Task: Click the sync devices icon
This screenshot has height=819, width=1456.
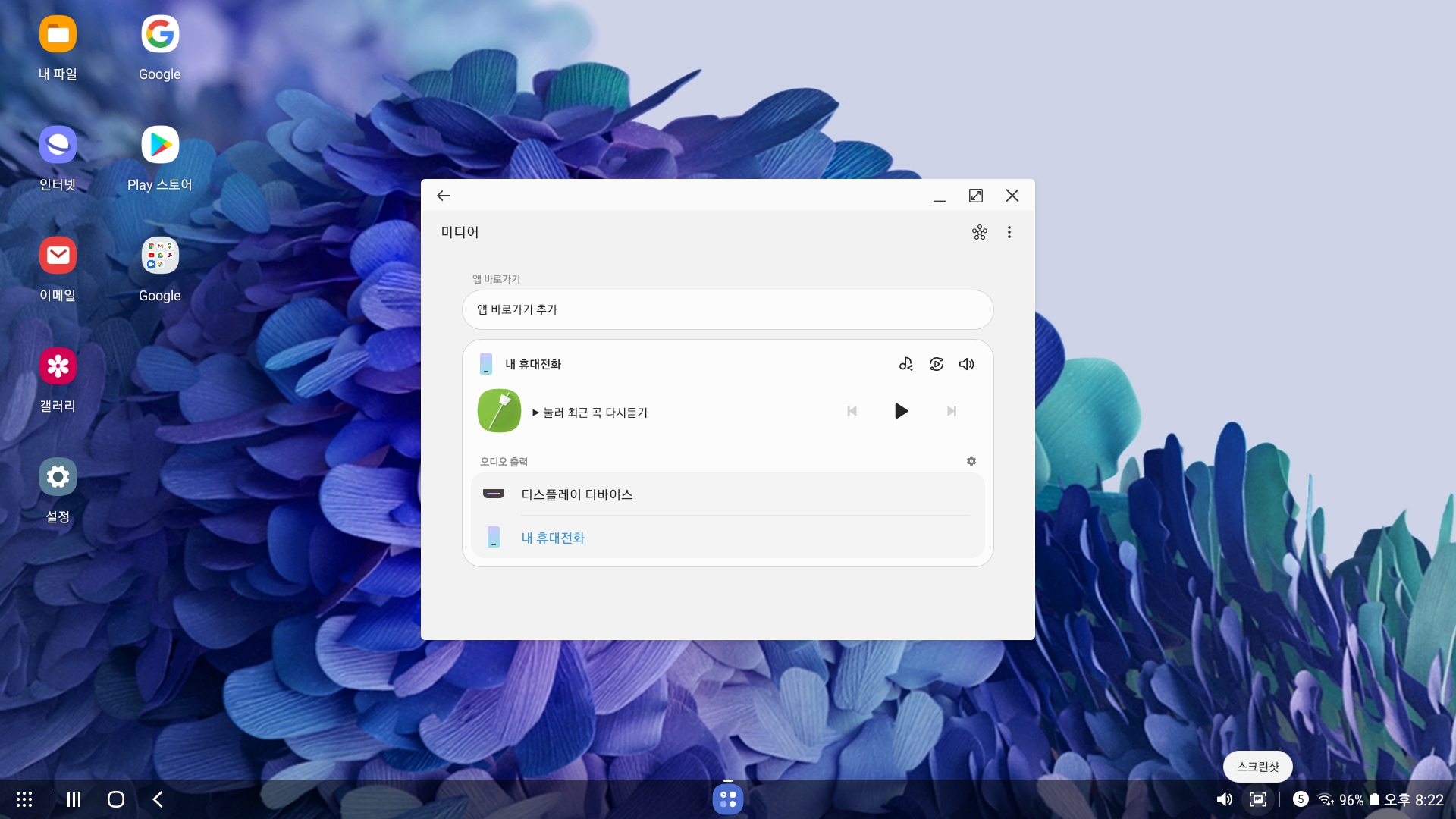Action: click(x=936, y=364)
